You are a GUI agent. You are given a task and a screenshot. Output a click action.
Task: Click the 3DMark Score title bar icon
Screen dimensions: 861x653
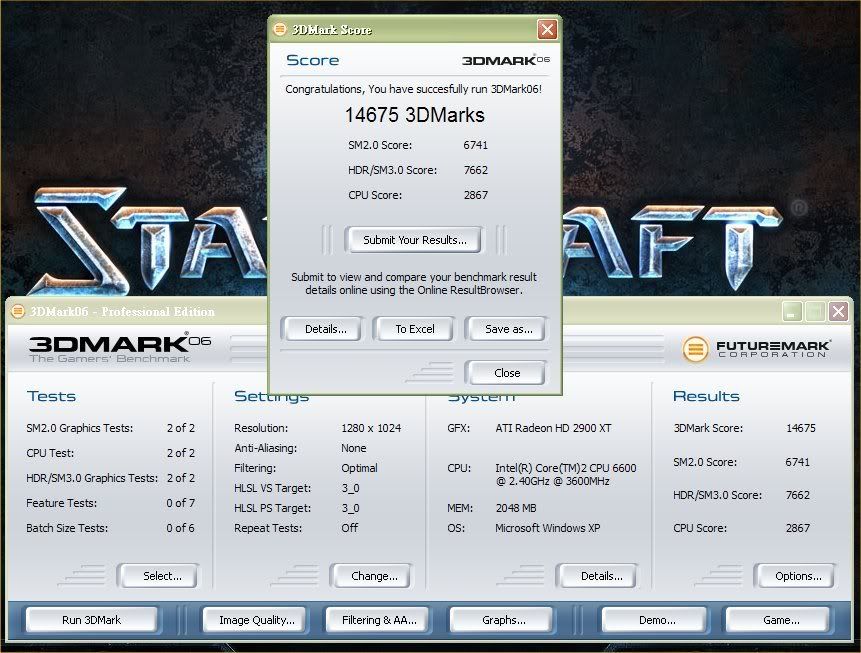pyautogui.click(x=280, y=29)
